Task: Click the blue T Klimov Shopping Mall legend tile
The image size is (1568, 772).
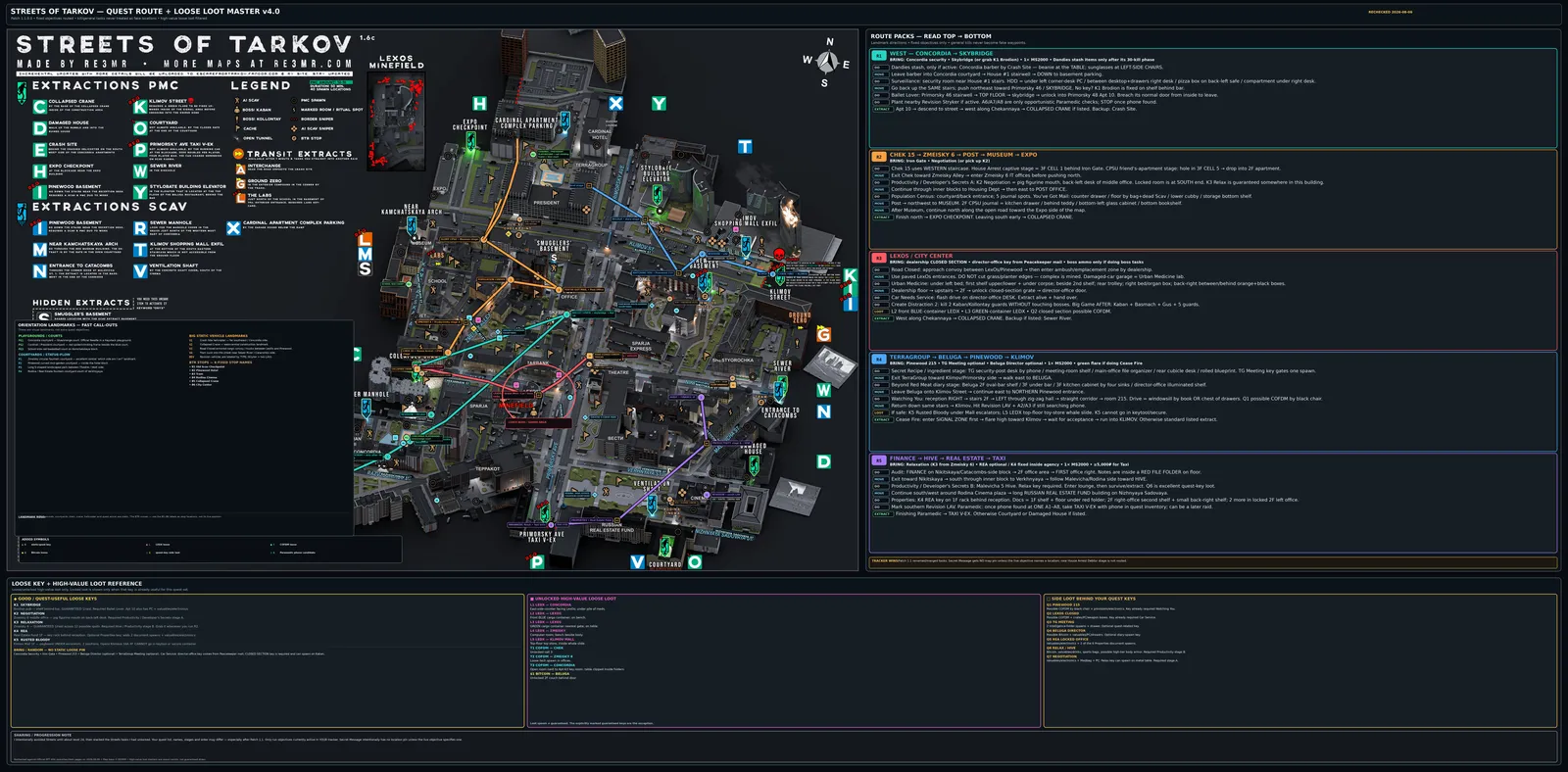Action: coord(140,250)
